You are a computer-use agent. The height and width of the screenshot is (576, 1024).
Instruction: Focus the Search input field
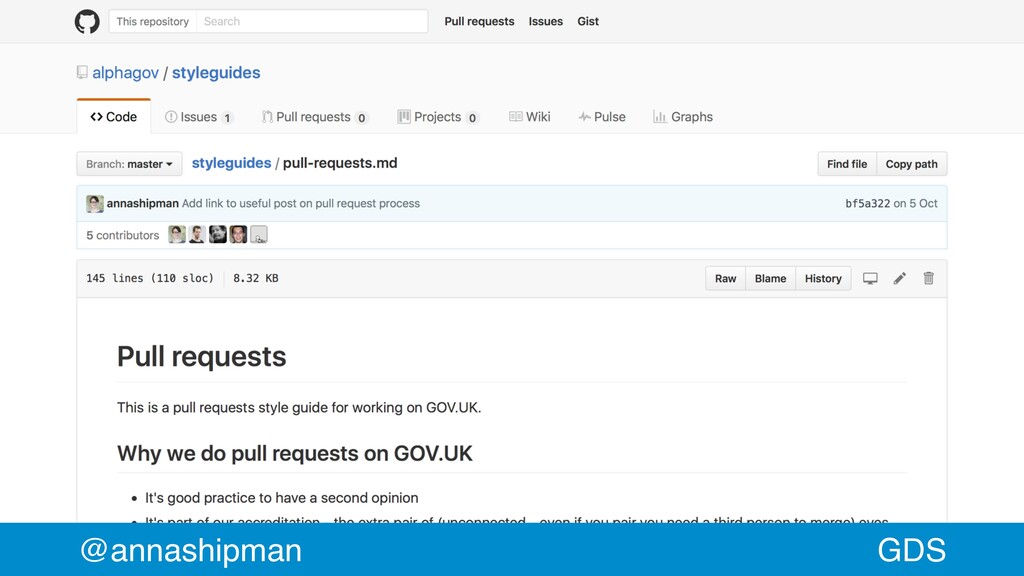(312, 22)
